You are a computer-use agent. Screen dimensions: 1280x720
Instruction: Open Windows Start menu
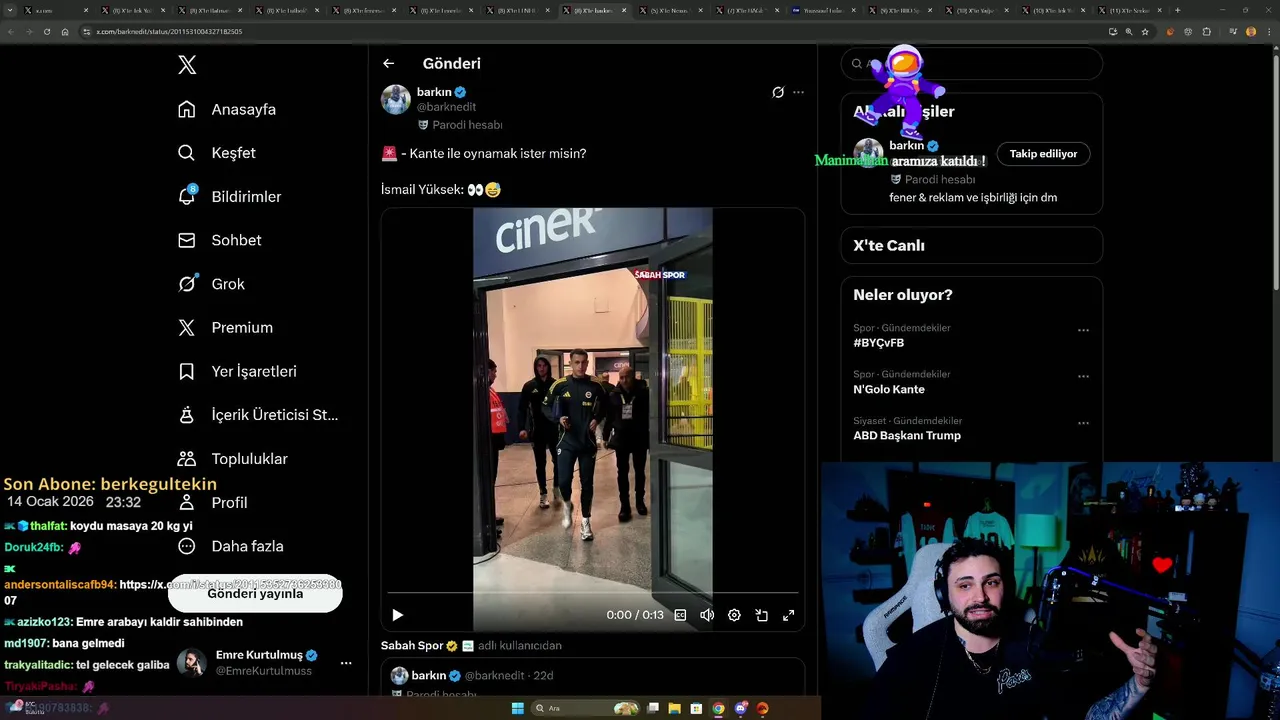click(517, 708)
